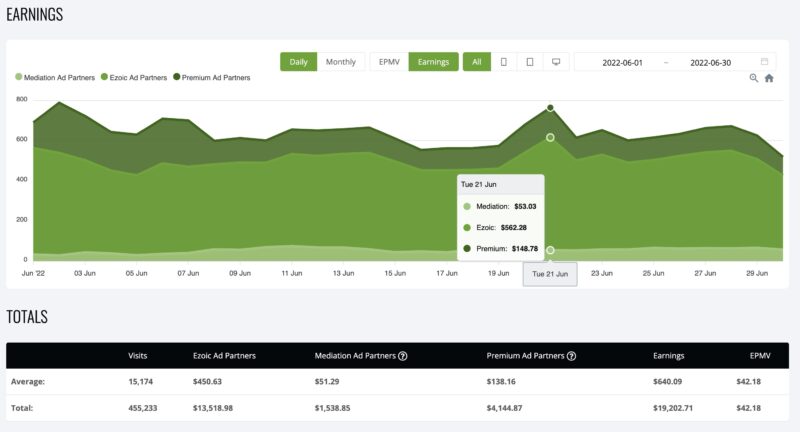Open start date field 2022-06-01
The width and height of the screenshot is (800, 432).
(623, 62)
